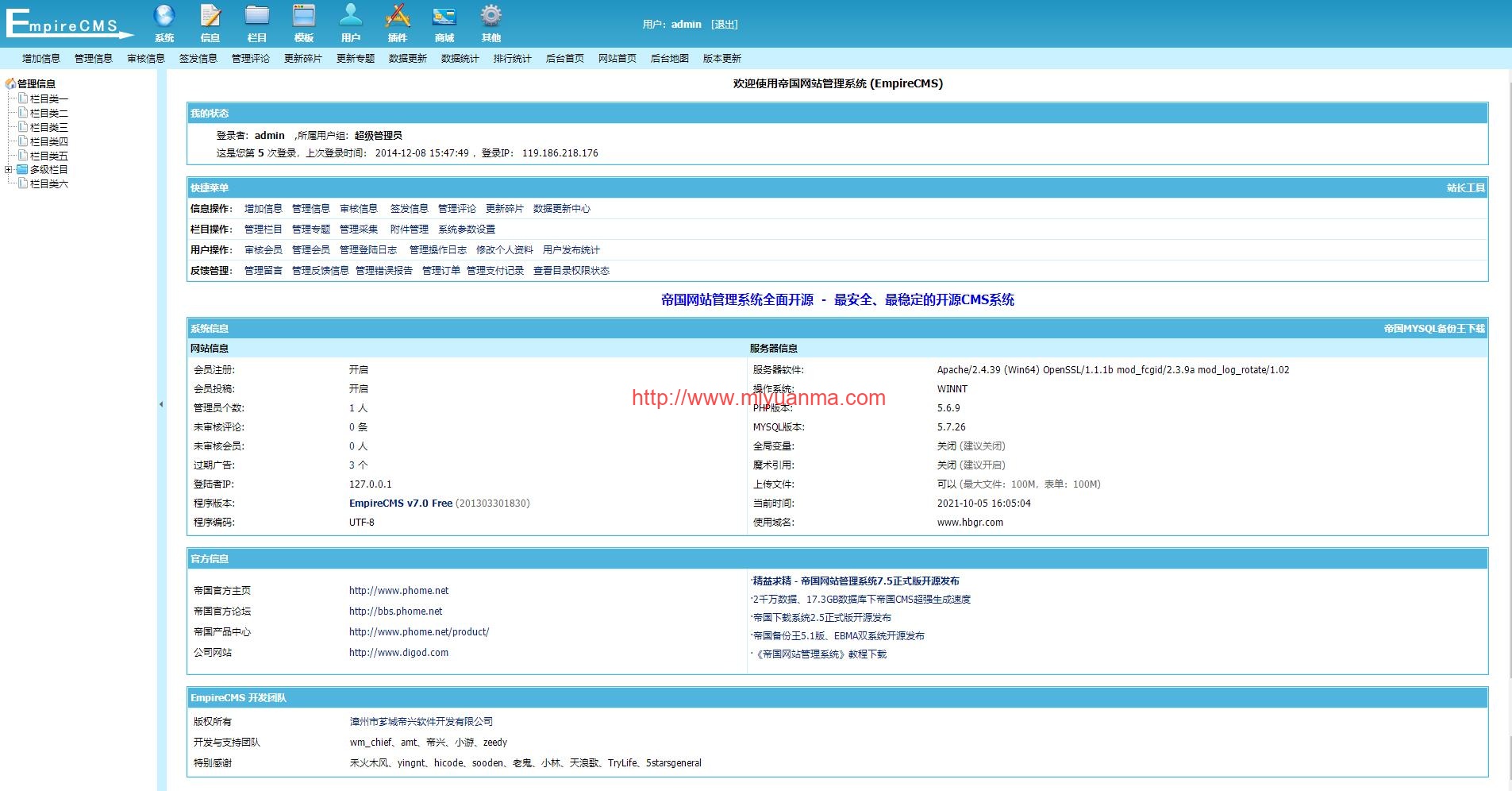Open the http://www.phome.net link
1512x791 pixels.
399,591
